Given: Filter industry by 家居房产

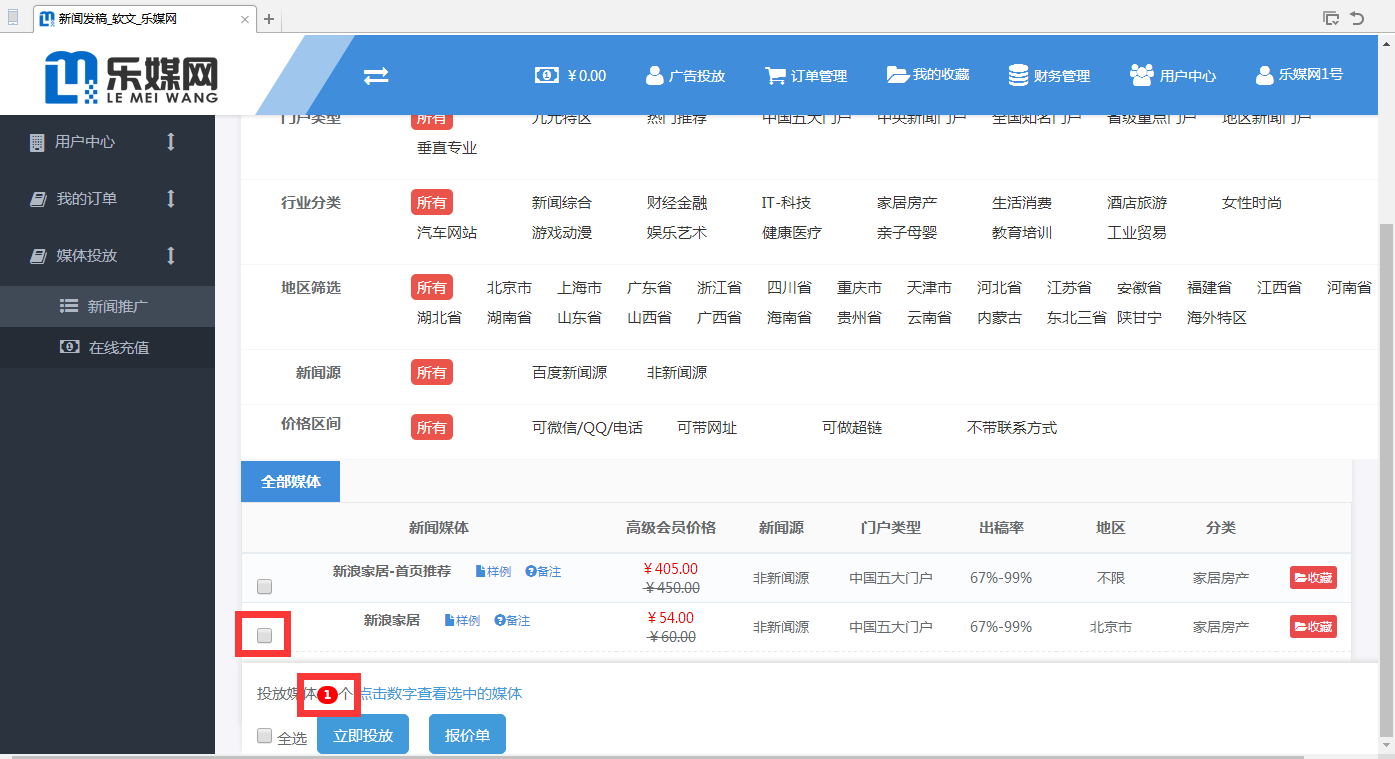Looking at the screenshot, I should (x=907, y=203).
